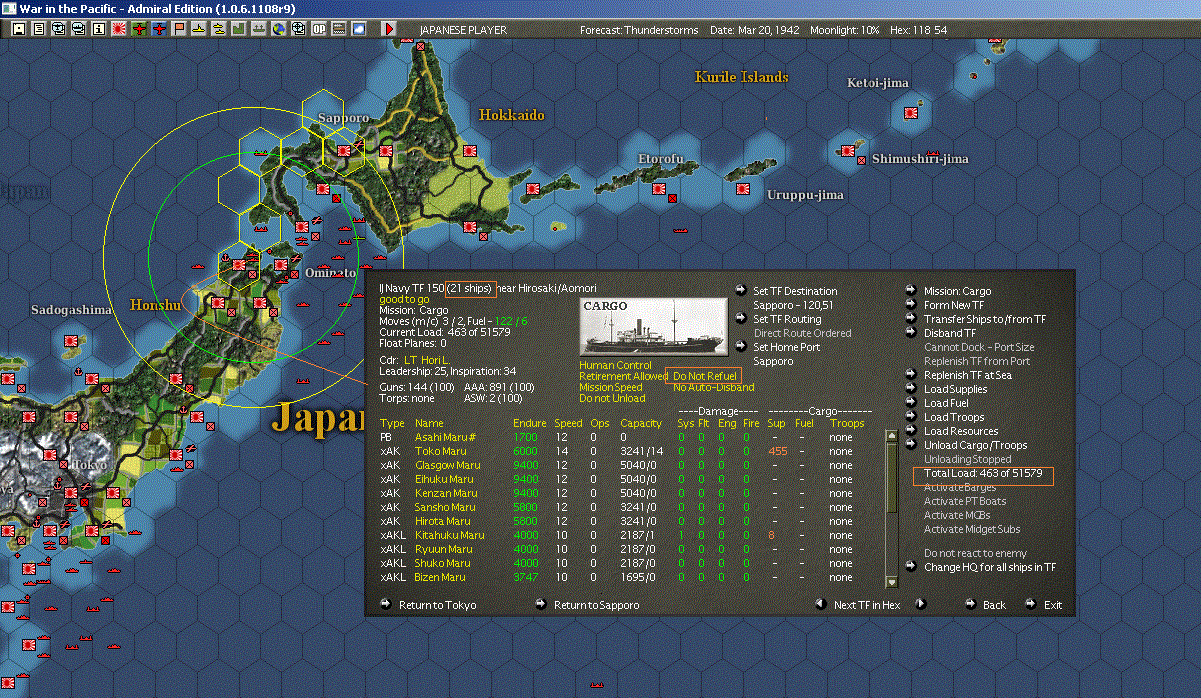Click the arrow beside Set TF Destination

pos(741,291)
